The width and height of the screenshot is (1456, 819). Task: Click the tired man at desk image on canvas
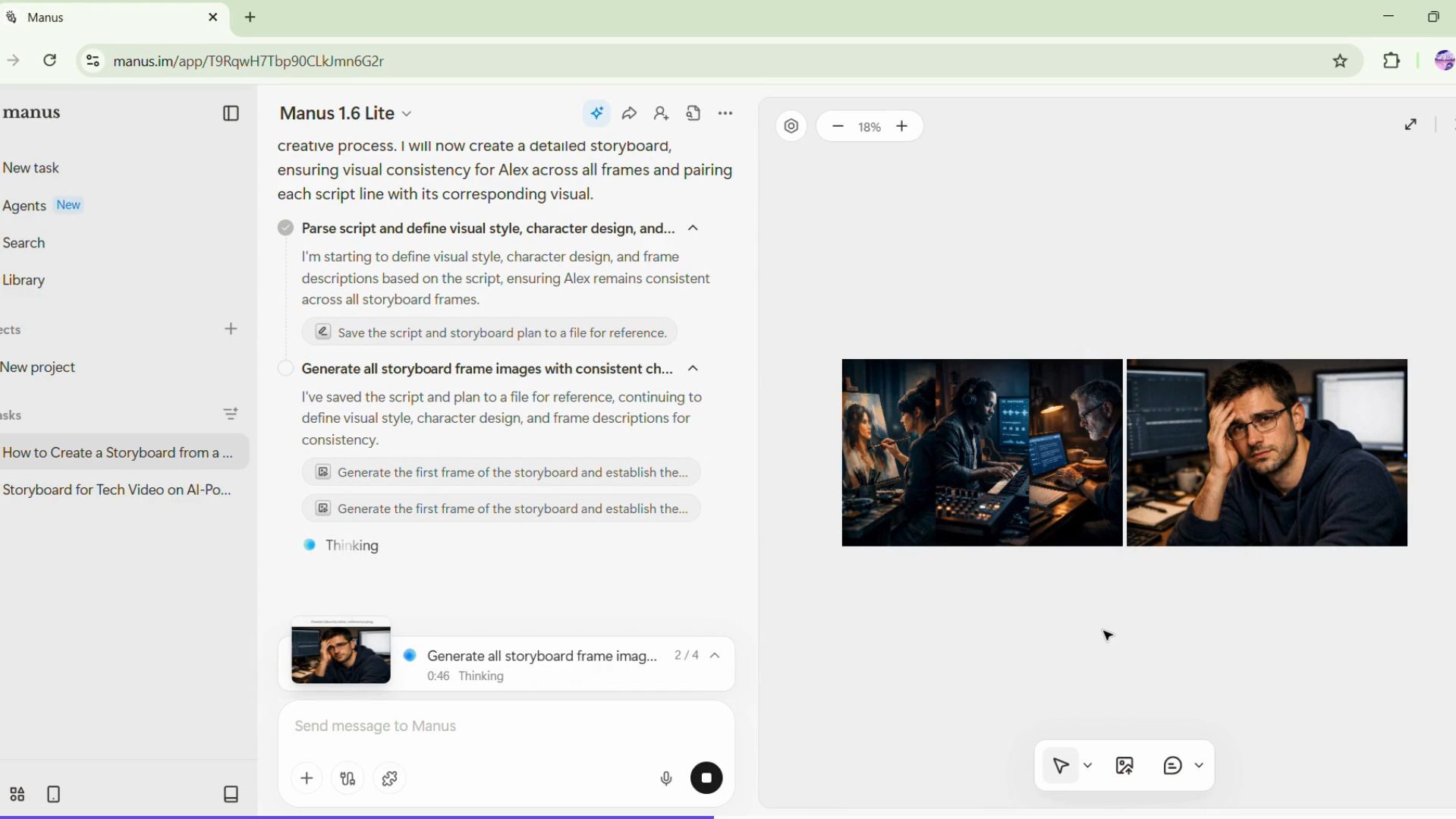[1266, 452]
